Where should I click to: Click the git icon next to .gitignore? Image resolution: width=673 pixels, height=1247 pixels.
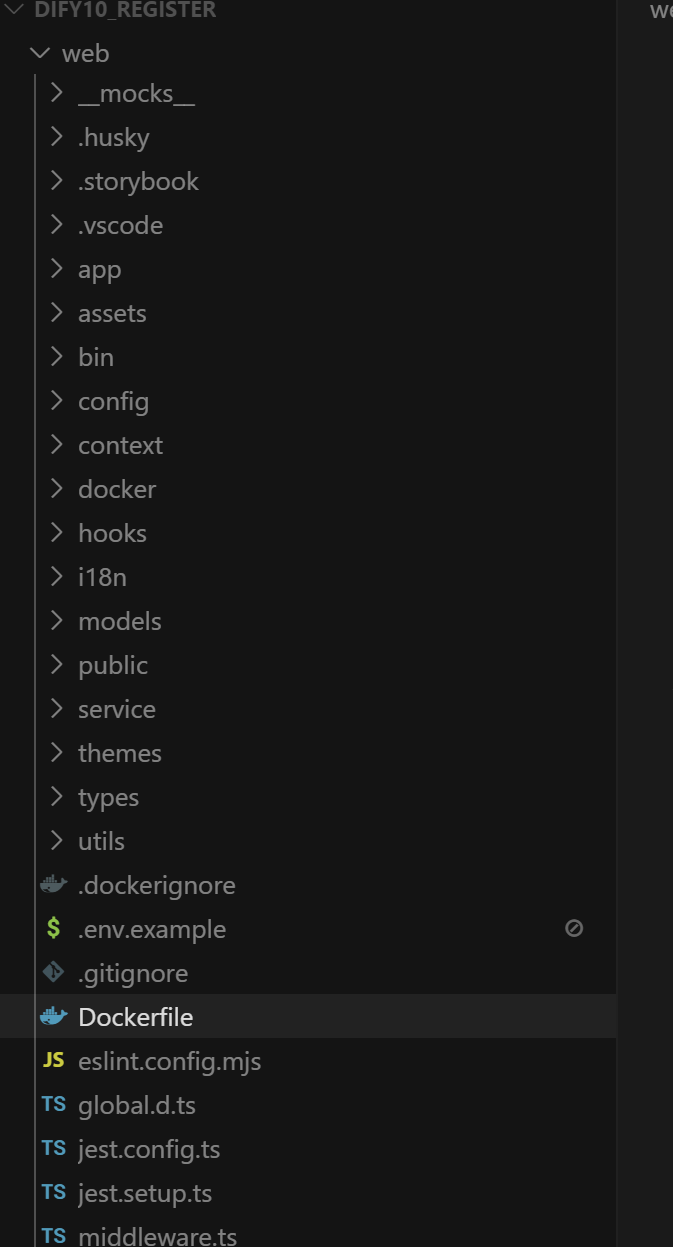tap(53, 973)
